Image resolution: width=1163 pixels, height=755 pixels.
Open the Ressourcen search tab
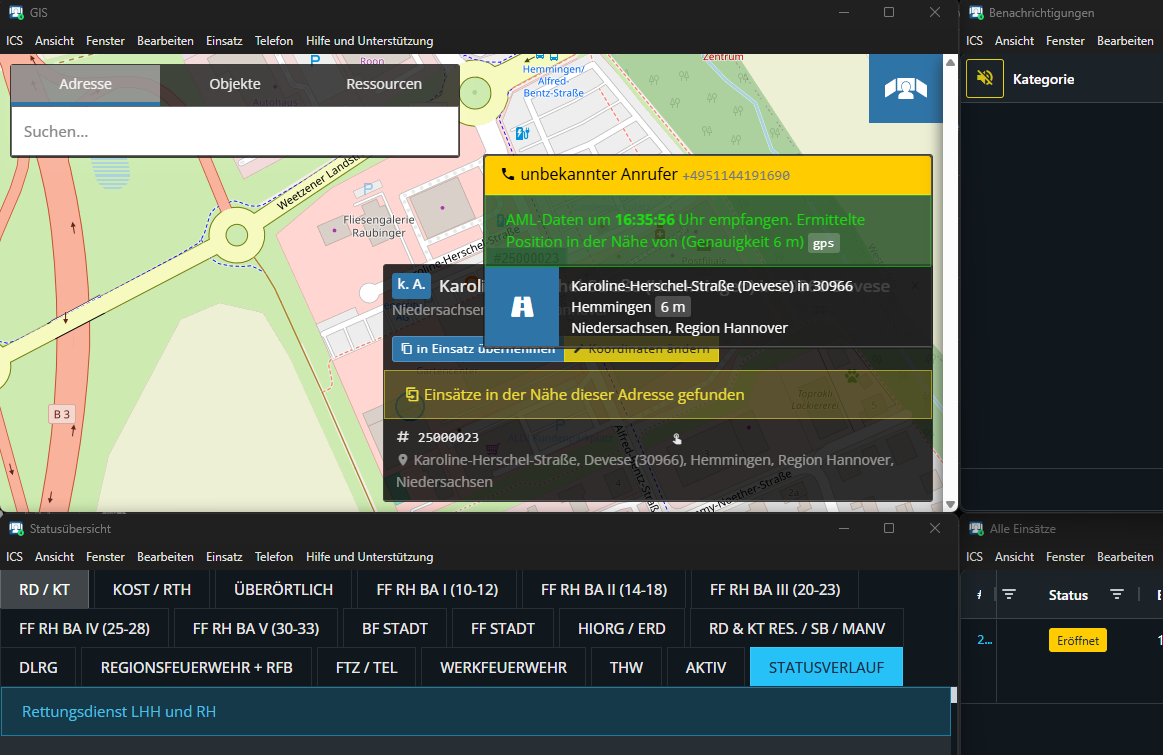[384, 84]
